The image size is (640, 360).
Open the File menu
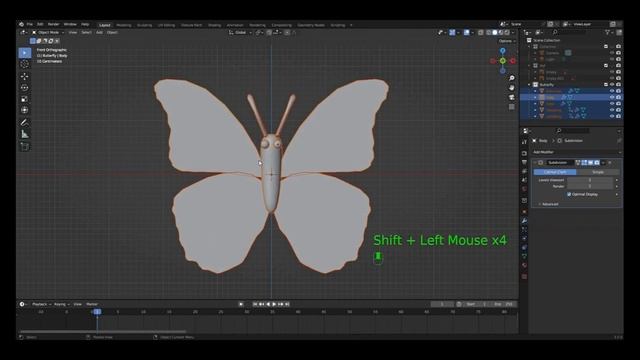pos(30,24)
